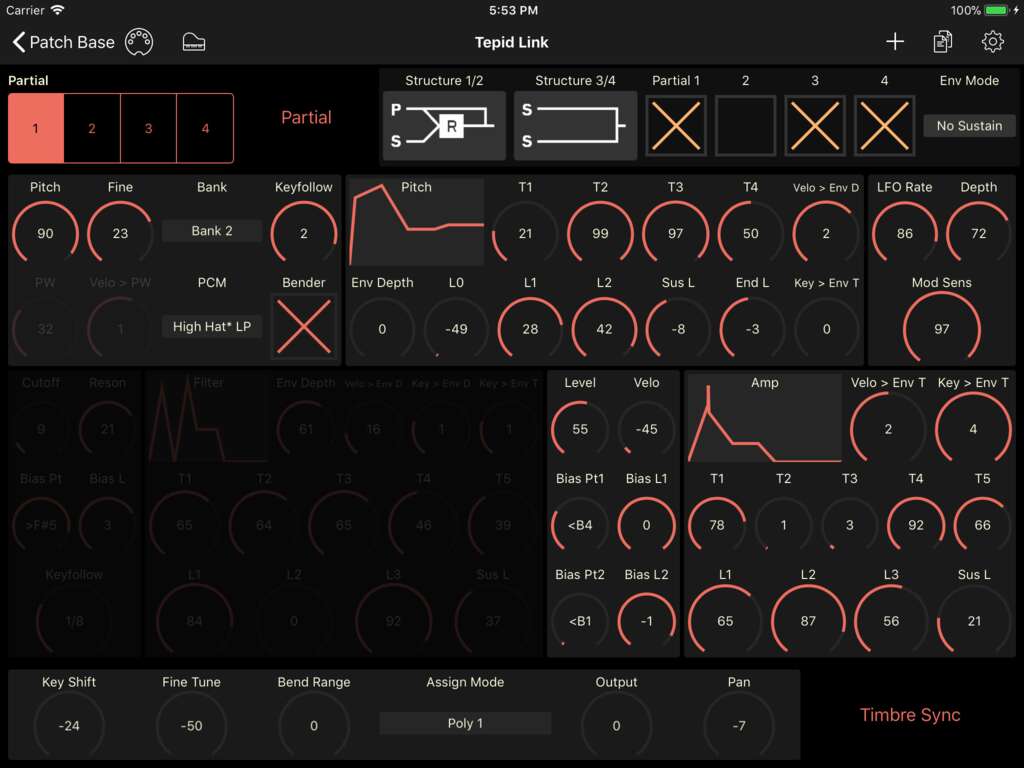Screen dimensions: 1024x768
Task: Tap the End L knob
Action: point(752,329)
